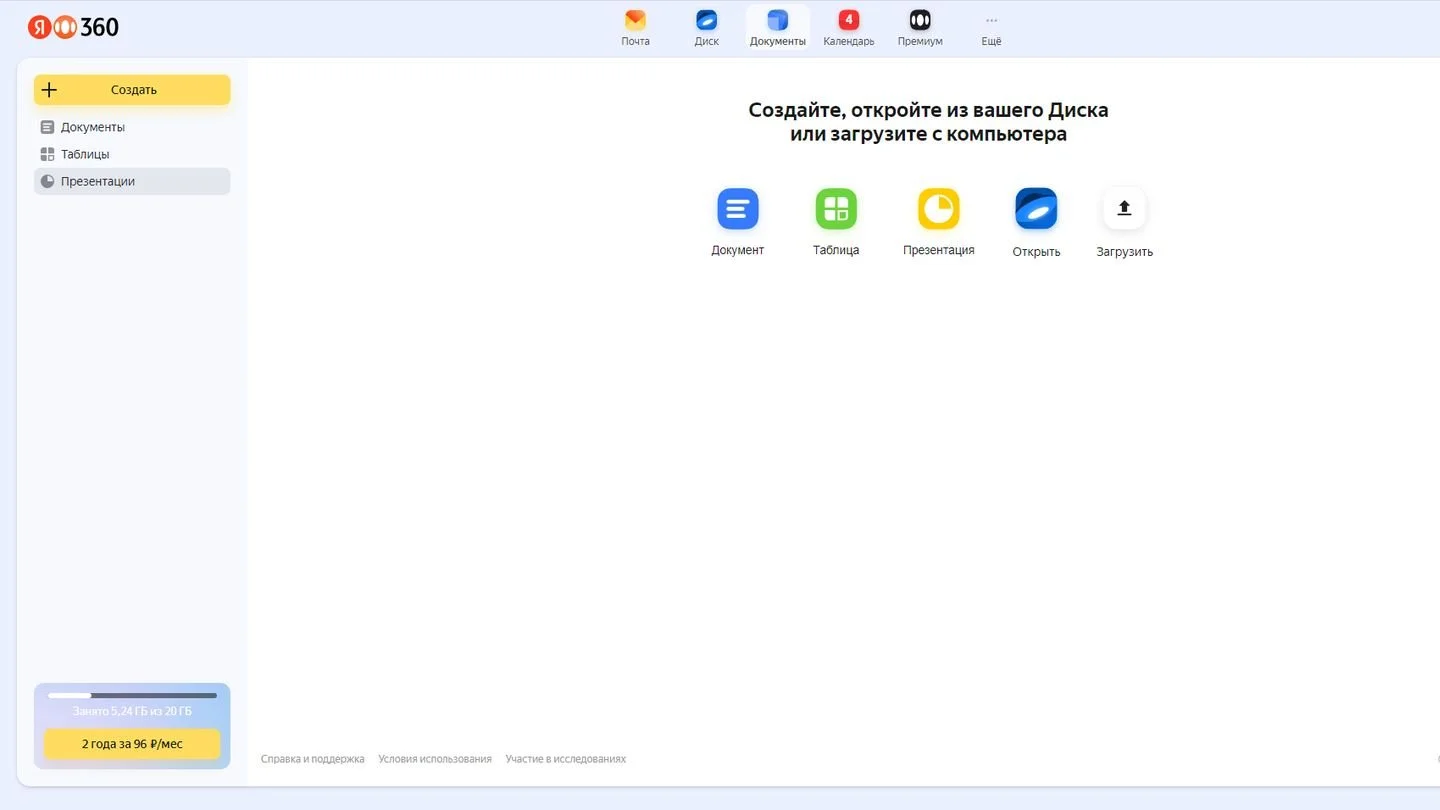This screenshot has height=810, width=1440.
Task: Expand the Ещё three-dots menu
Action: (991, 20)
